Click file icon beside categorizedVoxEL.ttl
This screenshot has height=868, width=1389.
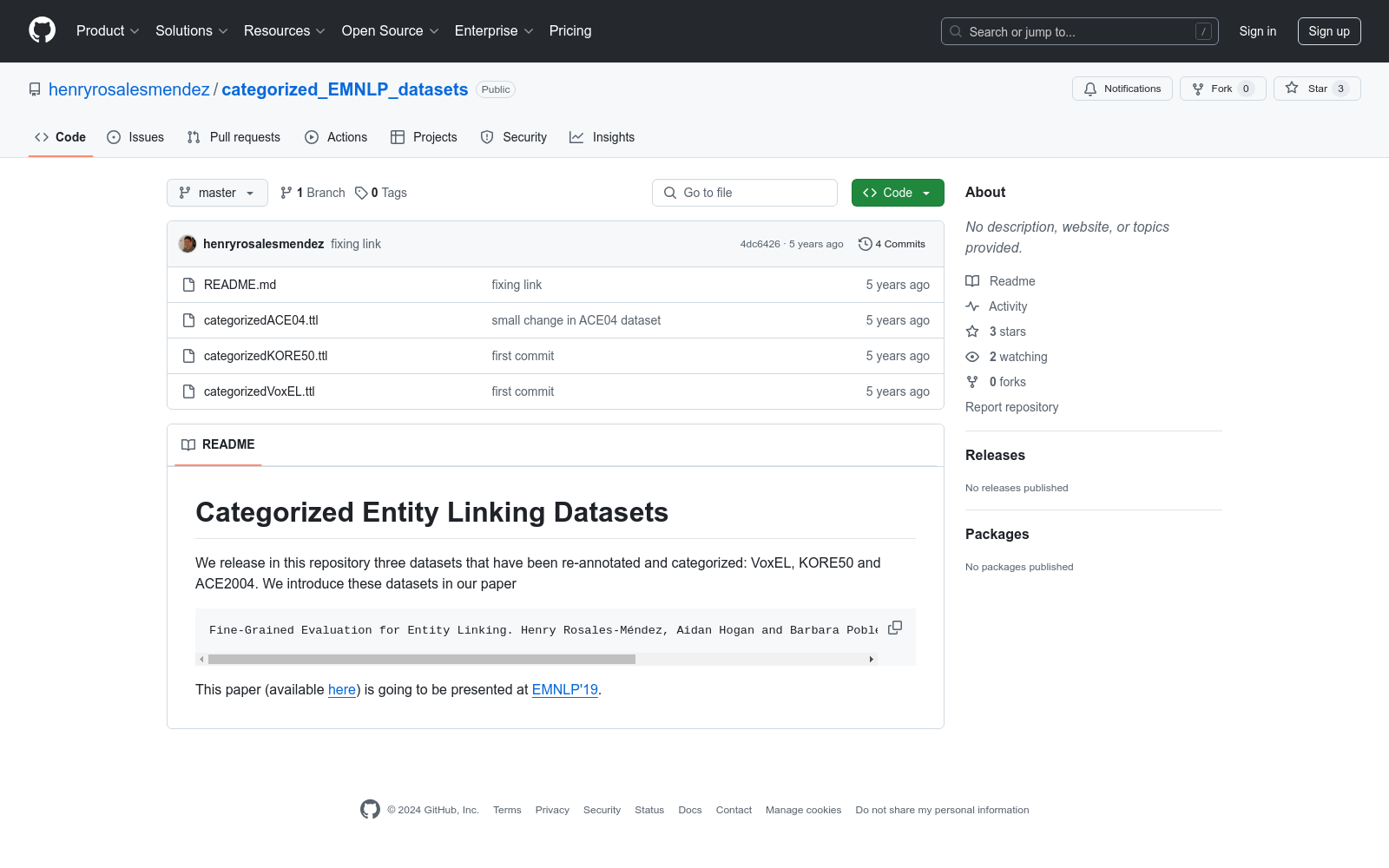click(x=188, y=391)
